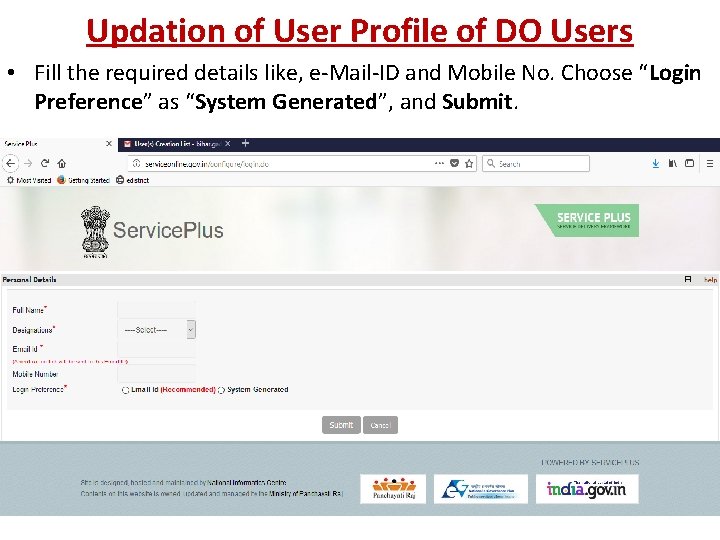Viewport: 720px width, 540px height.
Task: Click the ServicePlus emblem logo
Action: 96,232
